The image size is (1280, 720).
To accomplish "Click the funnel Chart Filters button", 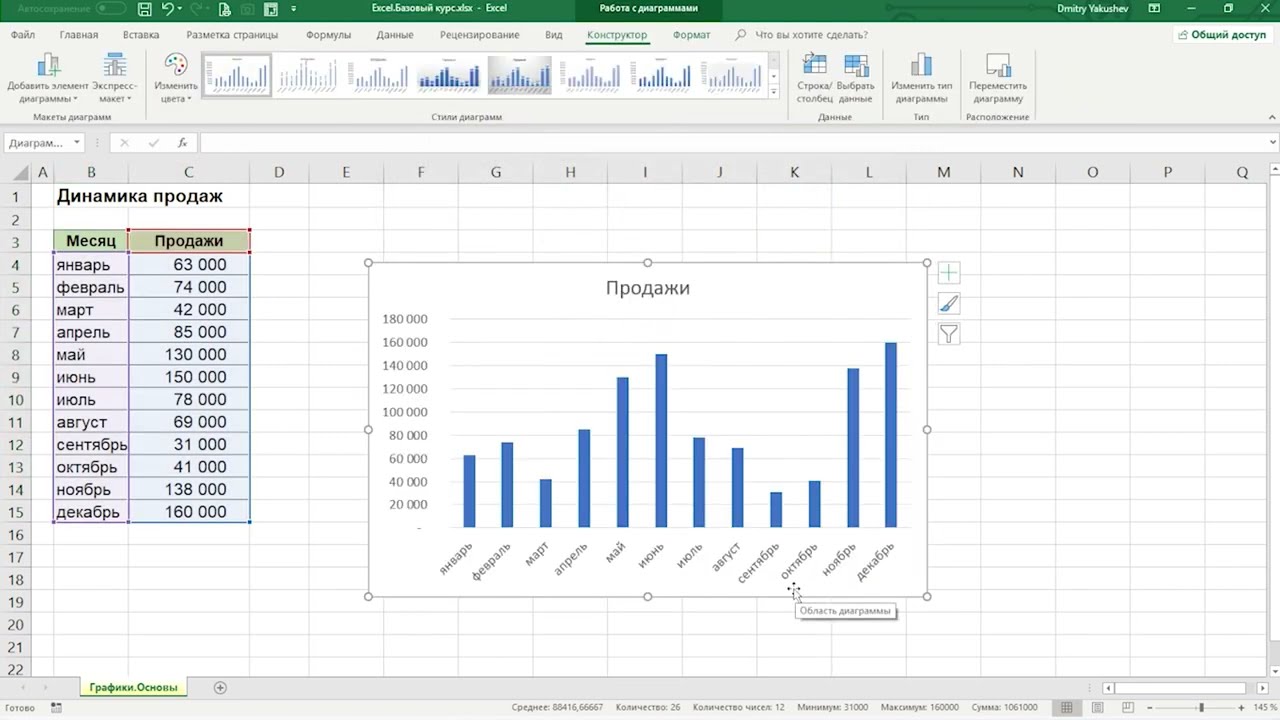I will tap(948, 335).
